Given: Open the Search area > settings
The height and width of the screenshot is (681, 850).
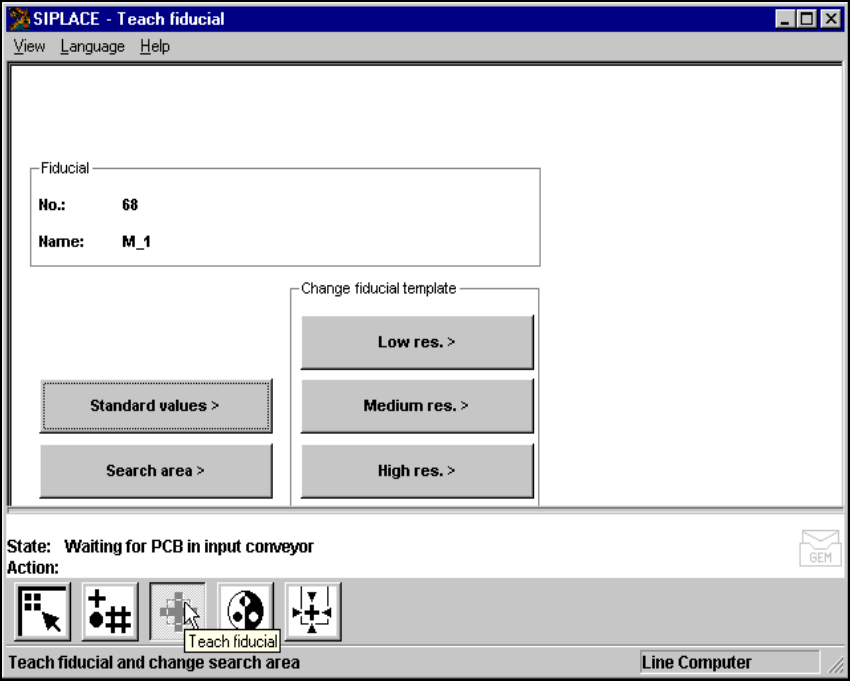Looking at the screenshot, I should click(156, 471).
